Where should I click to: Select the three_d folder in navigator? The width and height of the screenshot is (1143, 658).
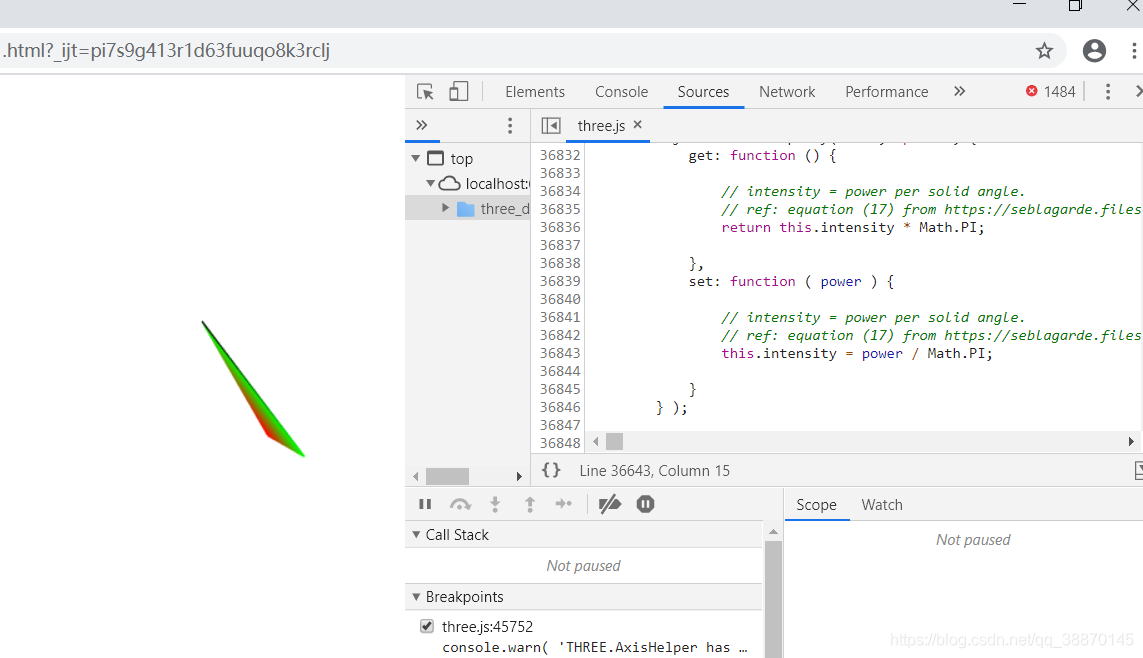pyautogui.click(x=504, y=209)
